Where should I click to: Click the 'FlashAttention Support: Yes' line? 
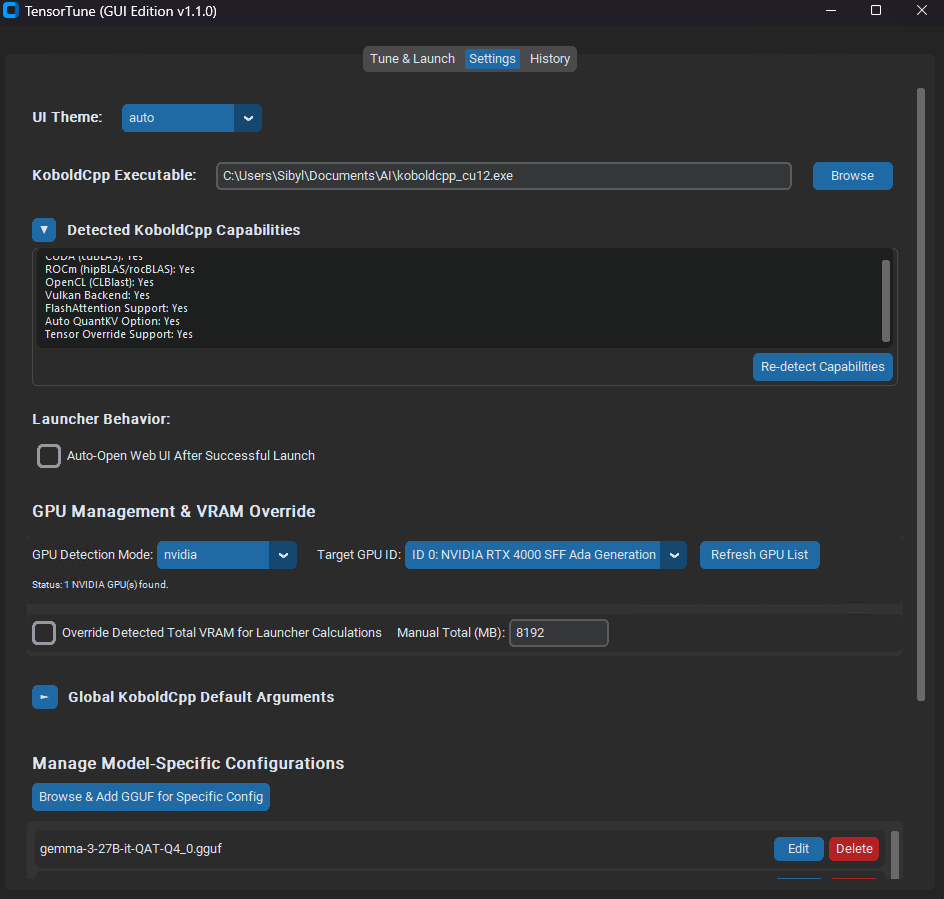coord(116,308)
